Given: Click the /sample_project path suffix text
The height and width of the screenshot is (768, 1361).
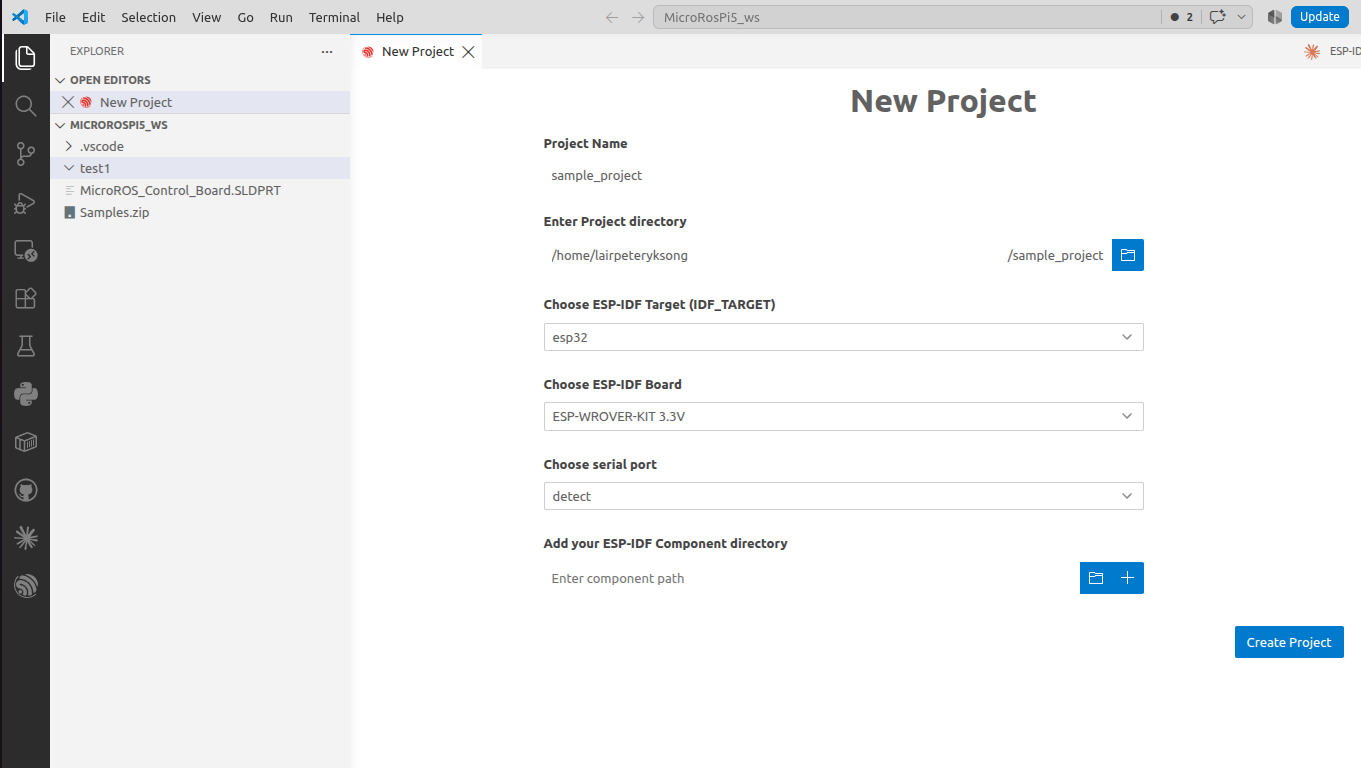Looking at the screenshot, I should click(x=1055, y=255).
